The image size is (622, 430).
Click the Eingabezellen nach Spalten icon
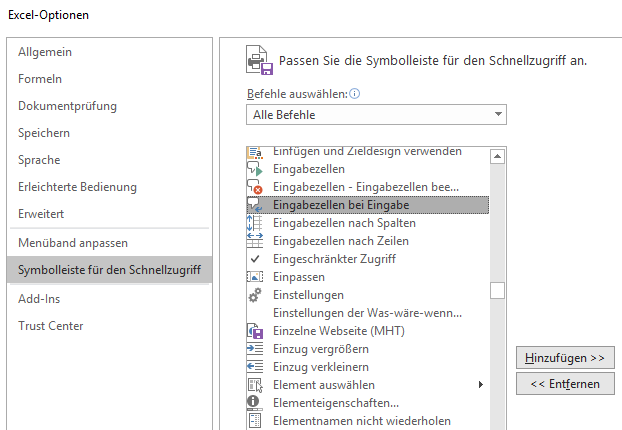(x=255, y=223)
